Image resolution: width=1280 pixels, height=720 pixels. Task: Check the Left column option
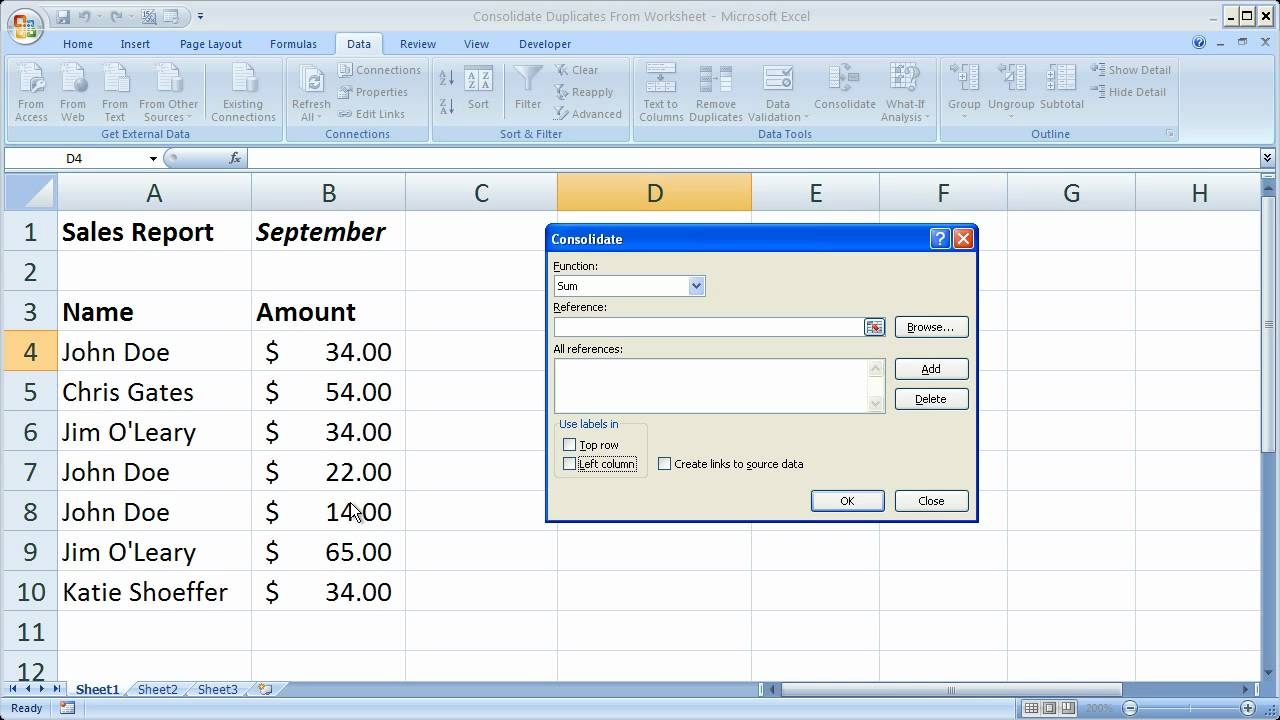[x=570, y=463]
